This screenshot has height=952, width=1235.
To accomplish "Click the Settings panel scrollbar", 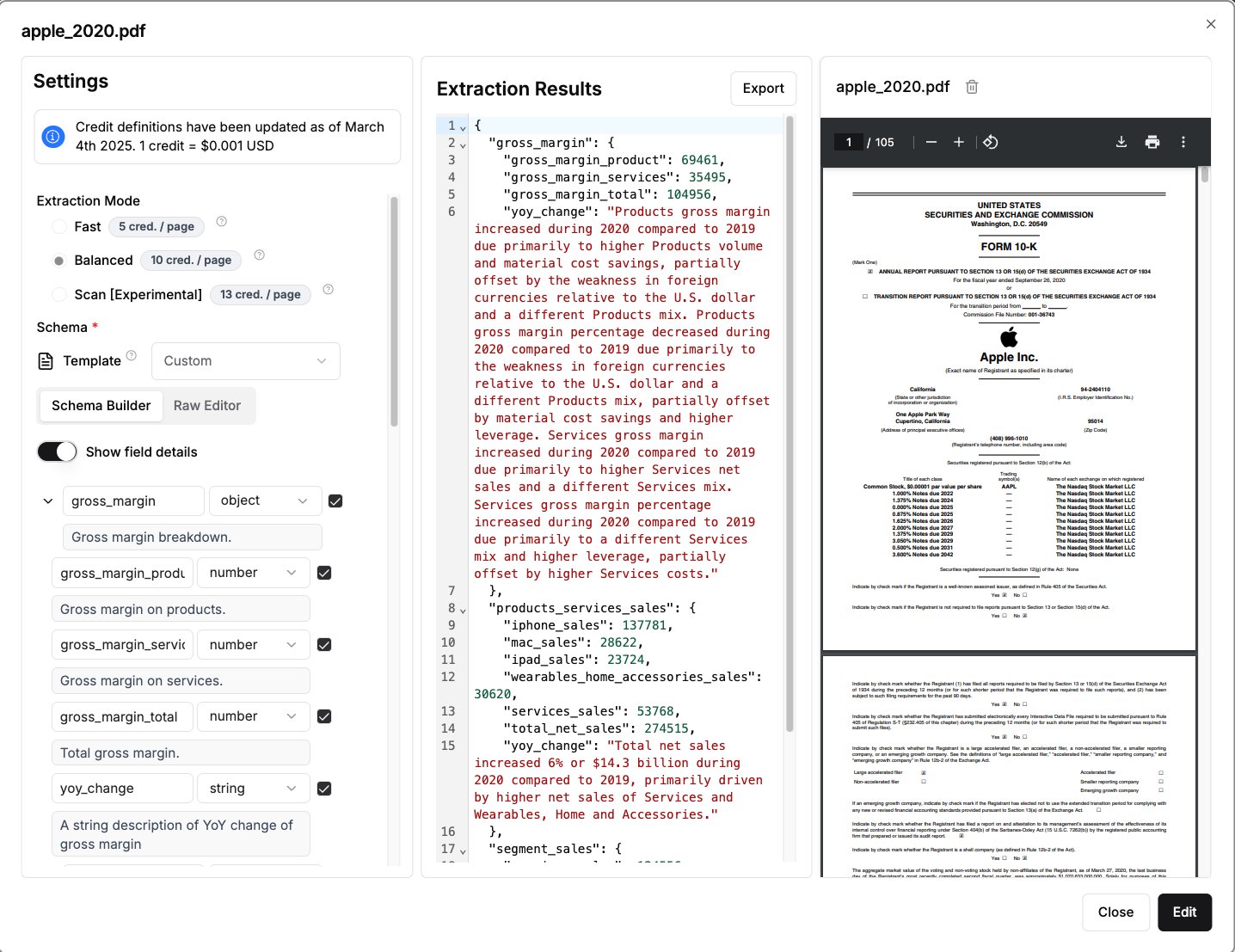I will (x=394, y=311).
